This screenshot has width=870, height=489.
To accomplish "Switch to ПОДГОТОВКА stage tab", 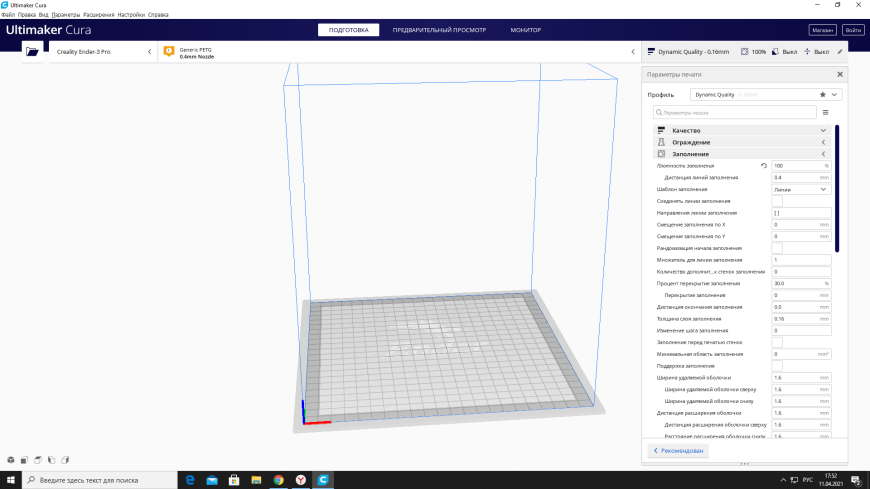I will click(348, 30).
